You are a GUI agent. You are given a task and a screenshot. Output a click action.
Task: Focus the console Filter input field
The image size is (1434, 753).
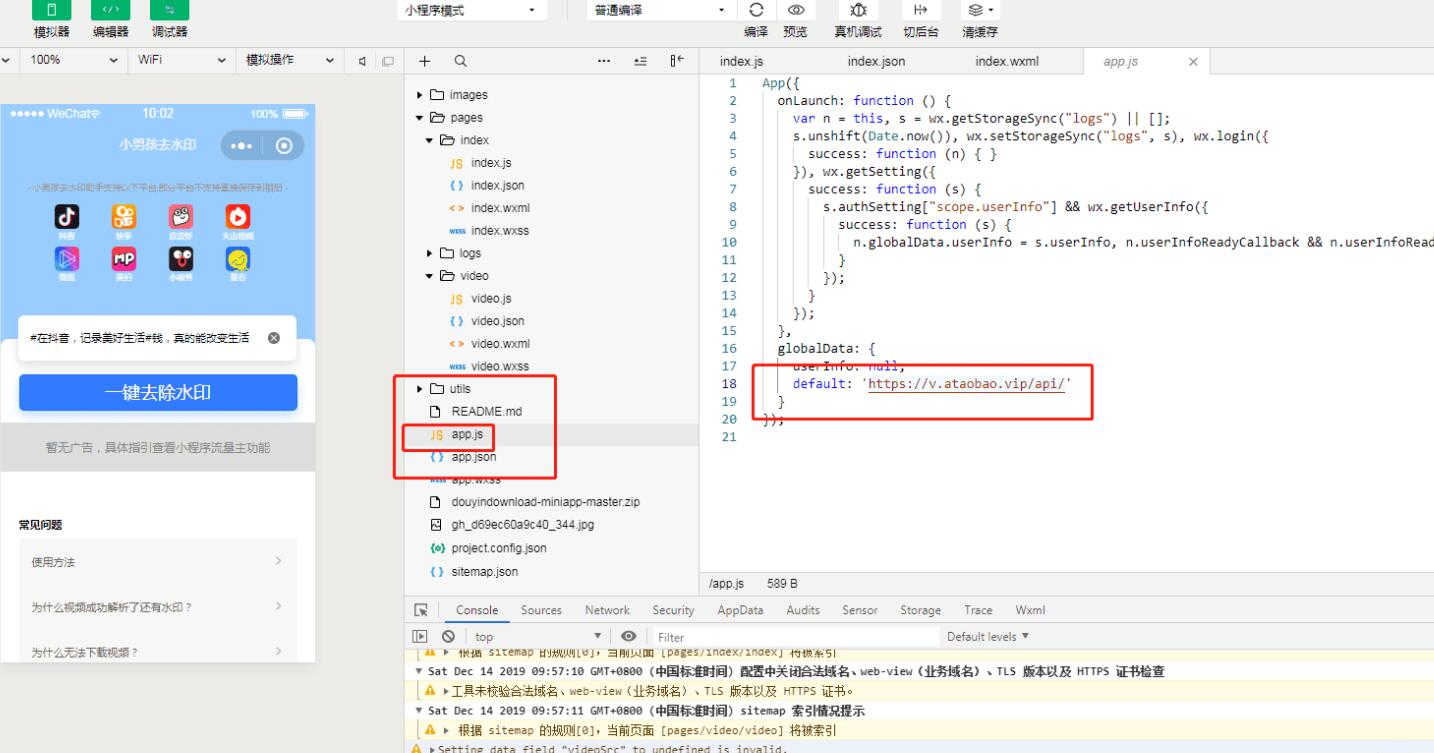tap(796, 637)
